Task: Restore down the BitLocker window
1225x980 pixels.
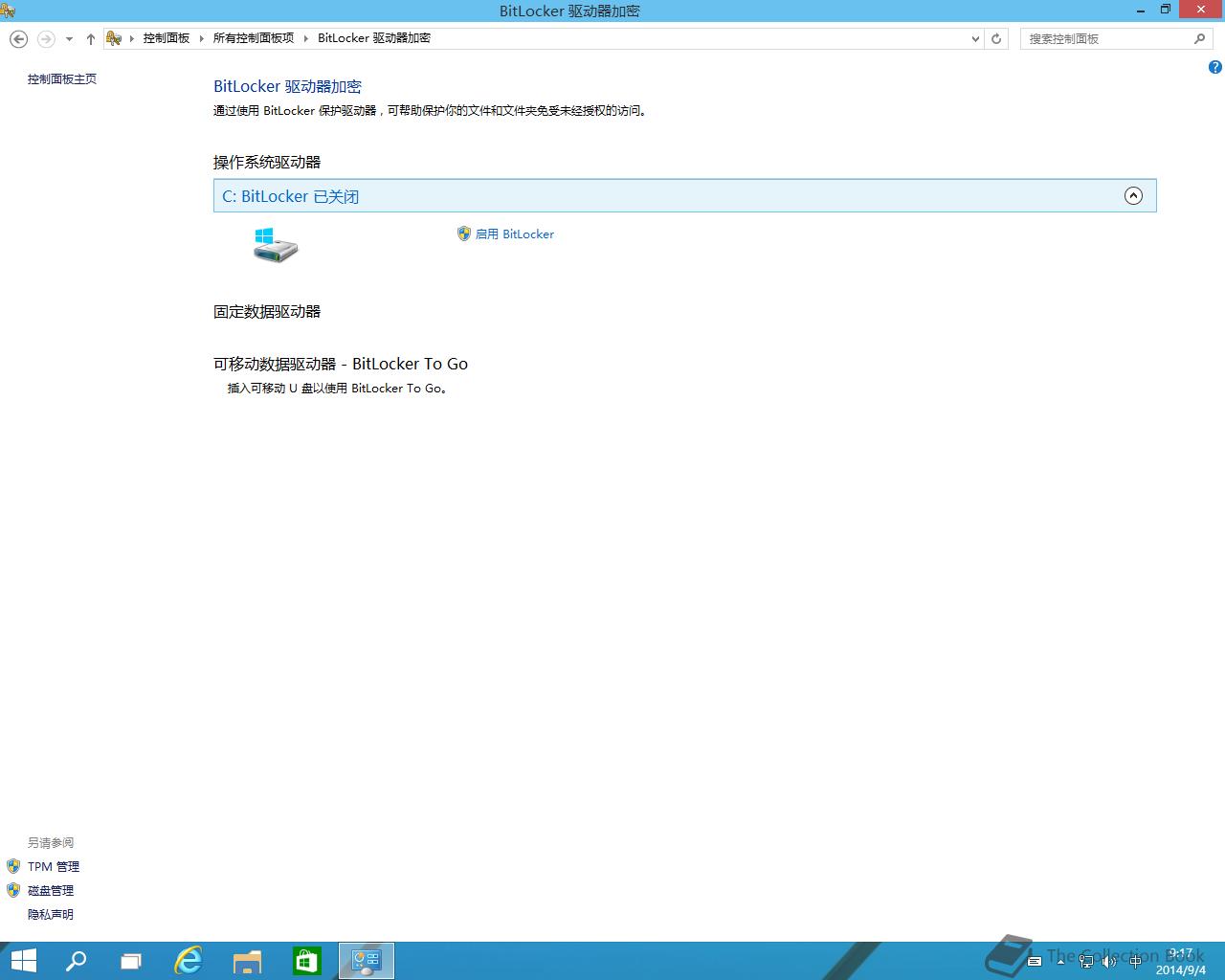Action: coord(1166,11)
